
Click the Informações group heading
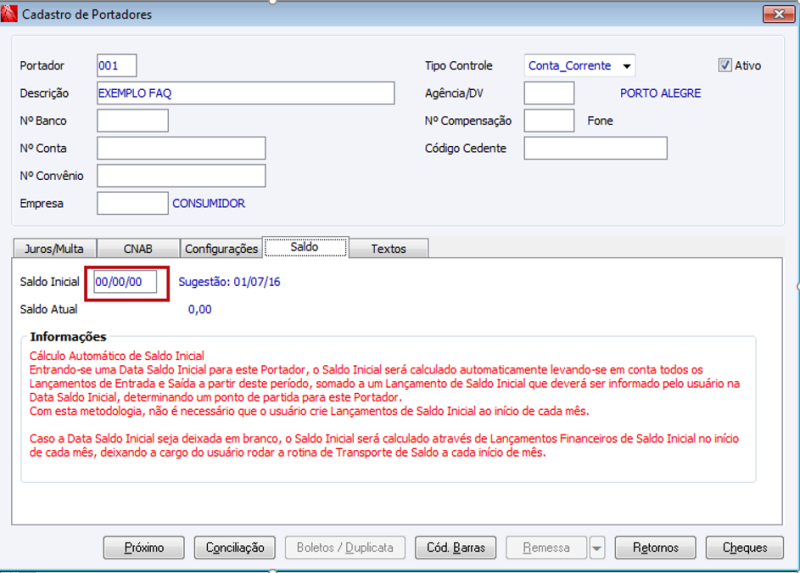[x=68, y=337]
